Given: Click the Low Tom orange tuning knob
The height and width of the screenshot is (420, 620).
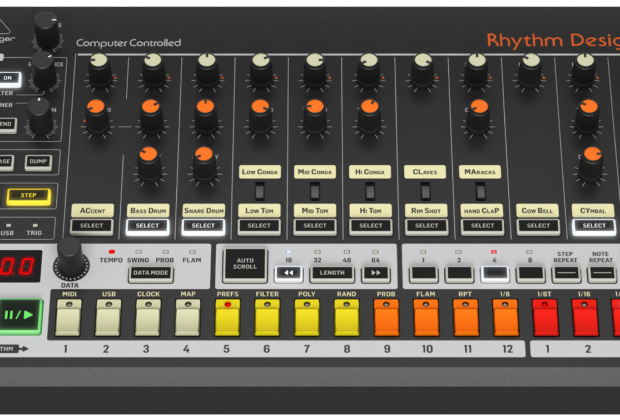Looking at the screenshot, I should [260, 116].
